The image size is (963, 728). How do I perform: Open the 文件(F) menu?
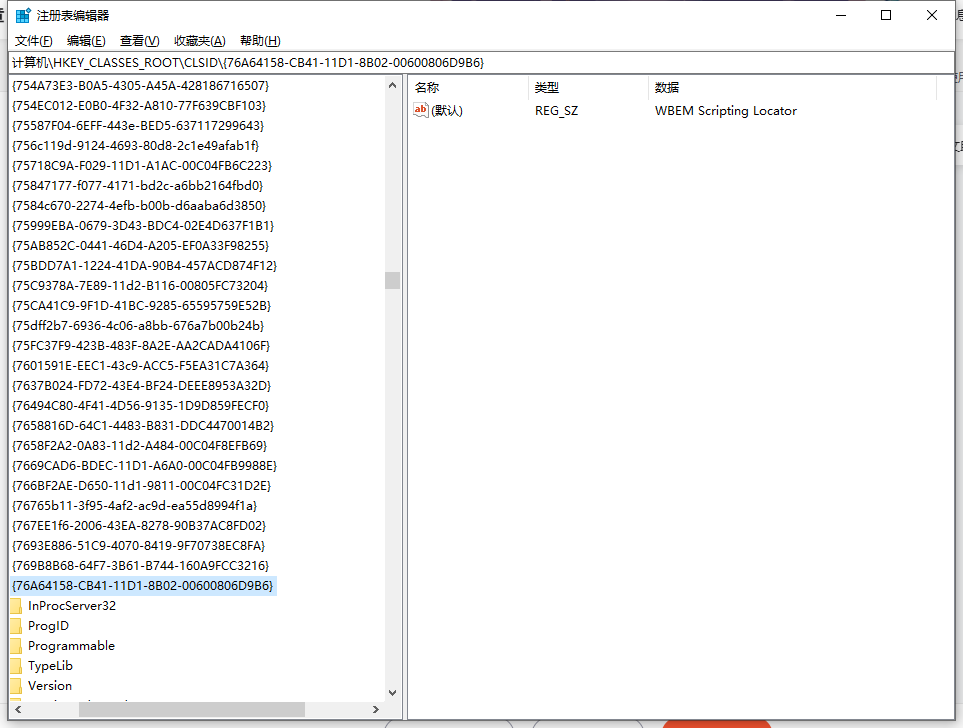pyautogui.click(x=34, y=41)
